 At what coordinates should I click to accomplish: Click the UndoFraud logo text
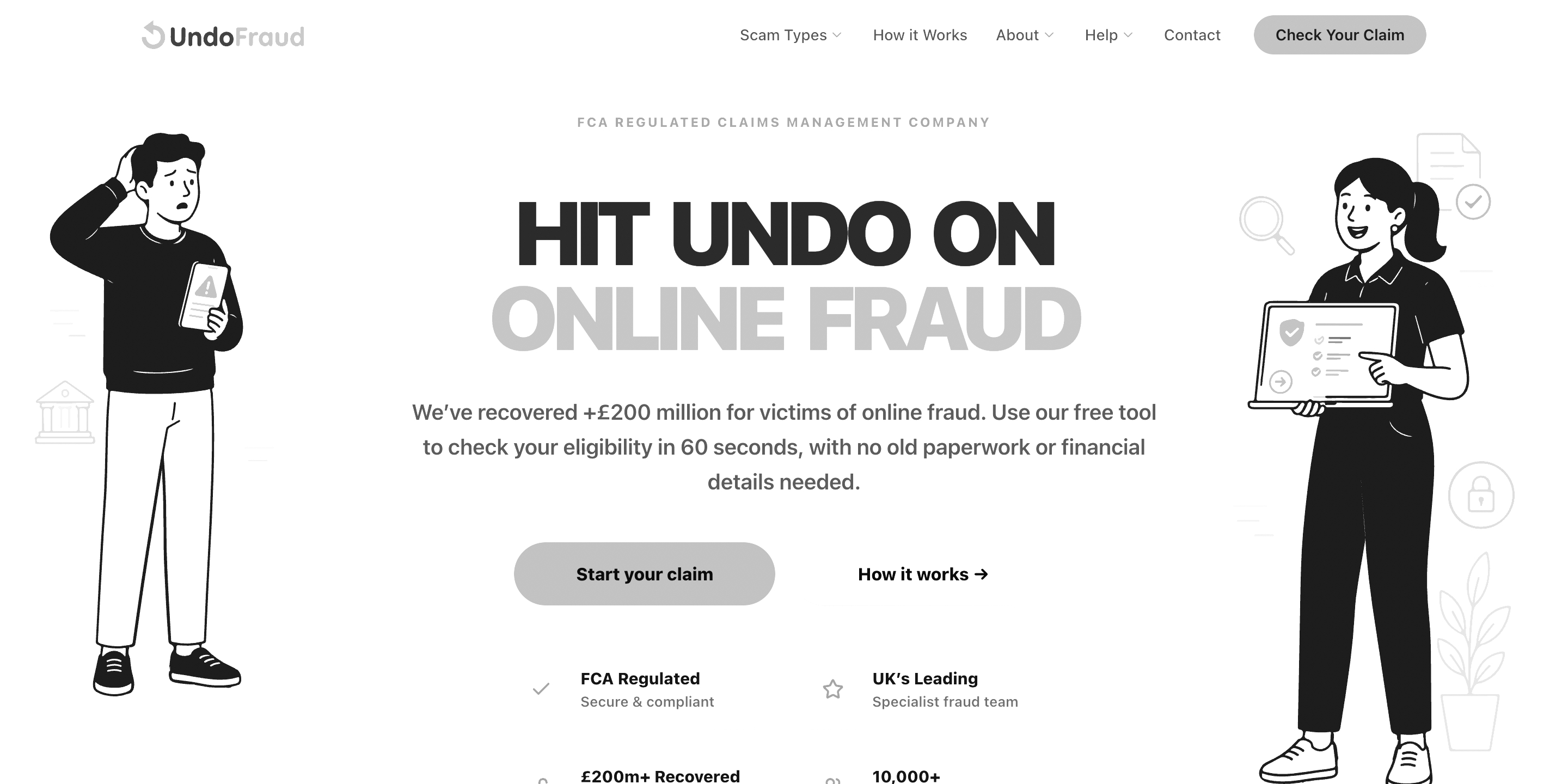[237, 37]
